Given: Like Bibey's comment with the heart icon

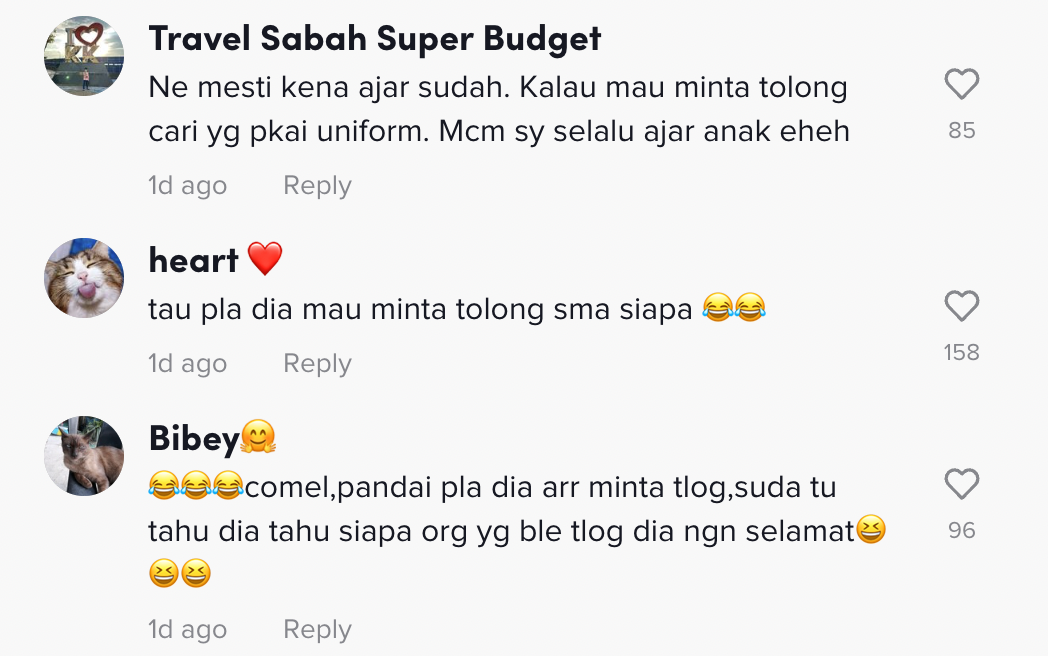Looking at the screenshot, I should (961, 485).
